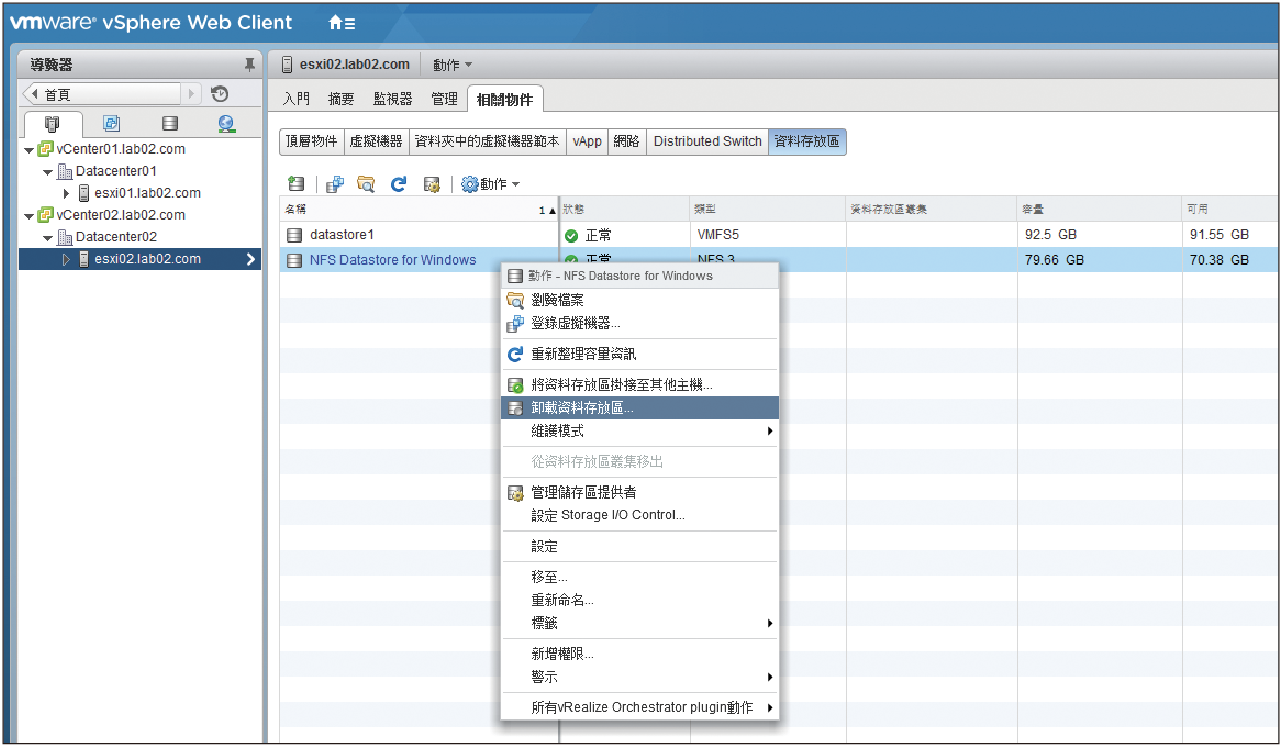Click datastore icon beside datastore1
This screenshot has width=1283, height=748.
[294, 235]
